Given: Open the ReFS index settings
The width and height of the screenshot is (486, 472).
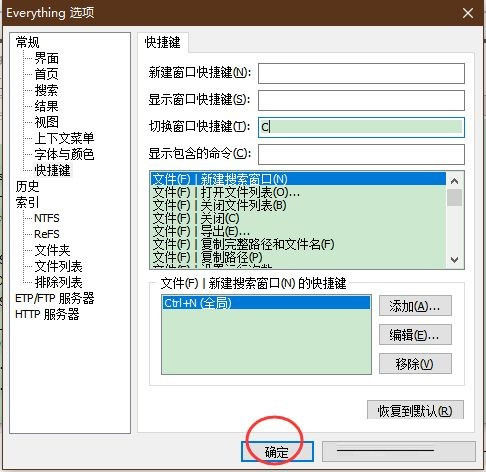Looking at the screenshot, I should click(x=47, y=234).
